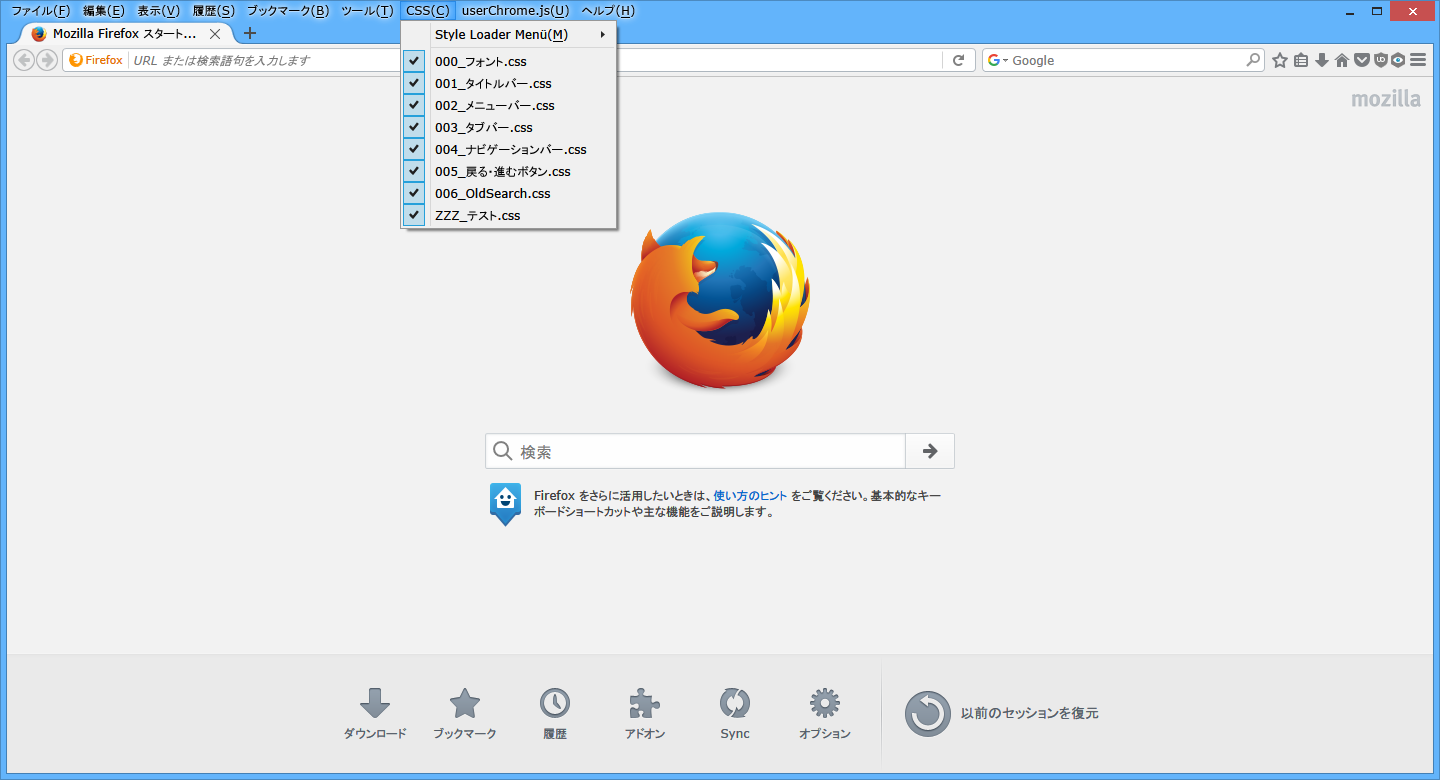Reload the page with the refresh icon
Viewport: 1440px width, 780px height.
(x=958, y=60)
